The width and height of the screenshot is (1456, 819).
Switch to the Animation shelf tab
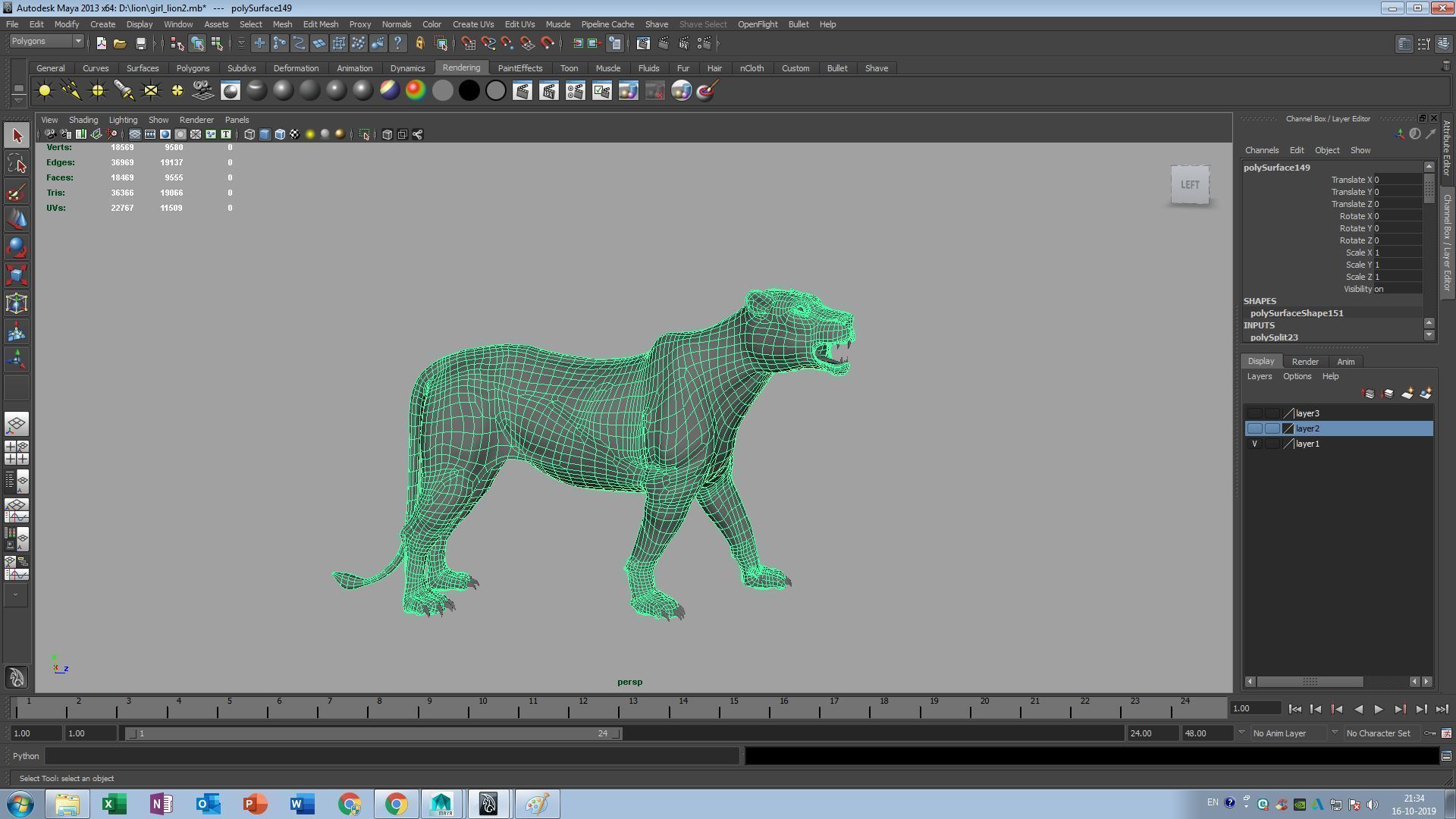[x=354, y=68]
